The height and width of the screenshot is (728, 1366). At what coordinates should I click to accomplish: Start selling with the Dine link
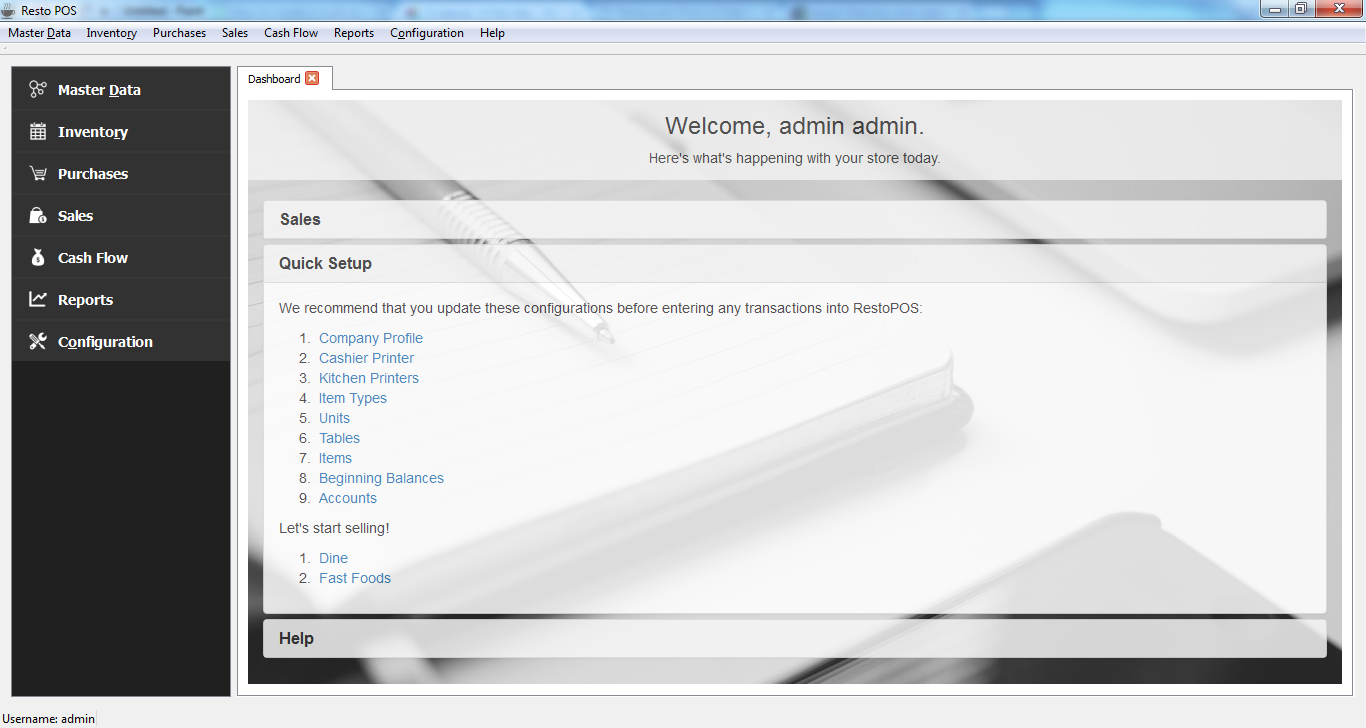tap(333, 558)
